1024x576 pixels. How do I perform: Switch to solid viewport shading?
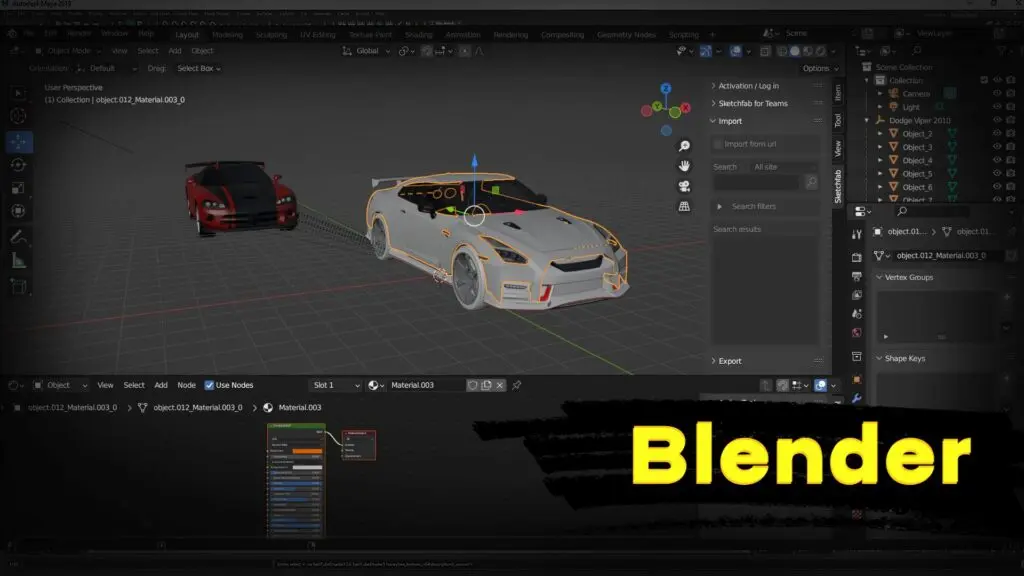tap(795, 51)
